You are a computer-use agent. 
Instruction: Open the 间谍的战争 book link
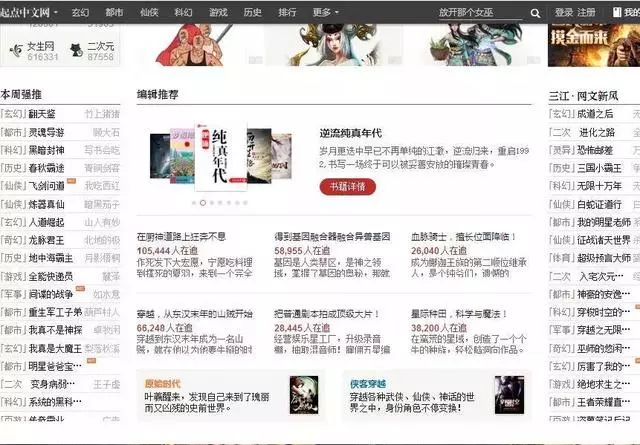[x=51, y=294]
